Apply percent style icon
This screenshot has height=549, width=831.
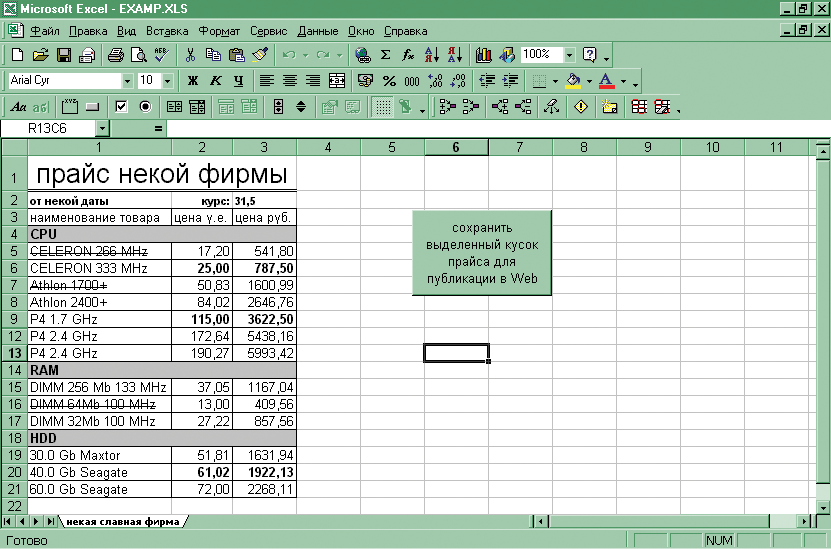389,81
